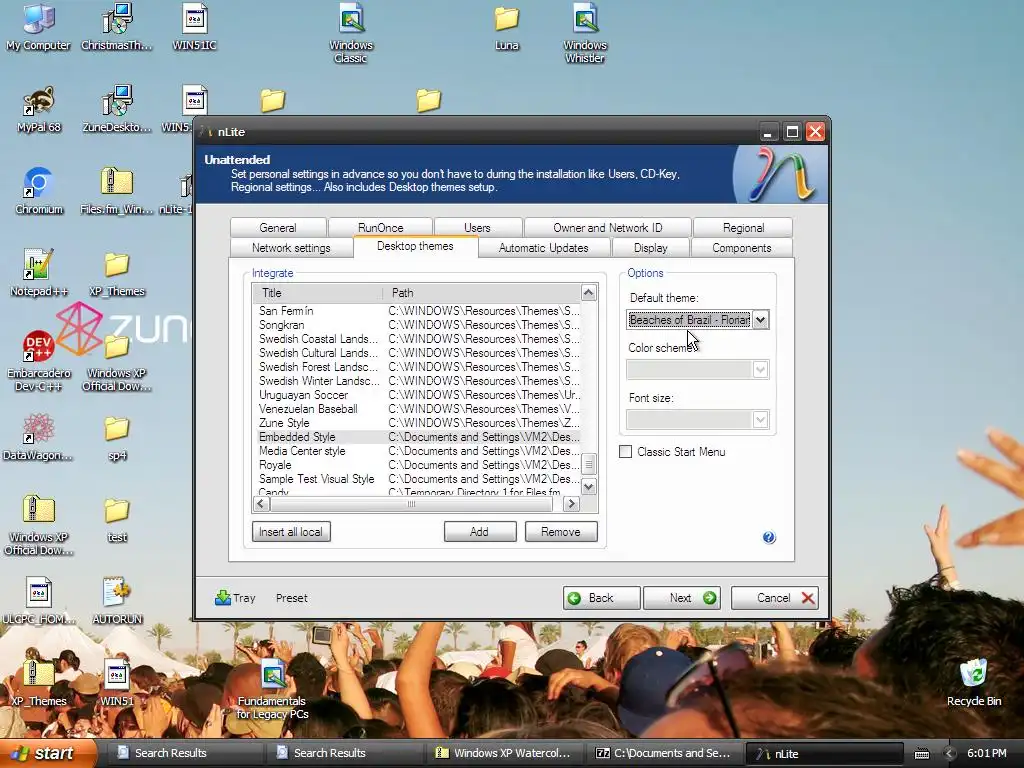Select the Zune Style theme row
The width and height of the screenshot is (1024, 768).
(x=417, y=423)
